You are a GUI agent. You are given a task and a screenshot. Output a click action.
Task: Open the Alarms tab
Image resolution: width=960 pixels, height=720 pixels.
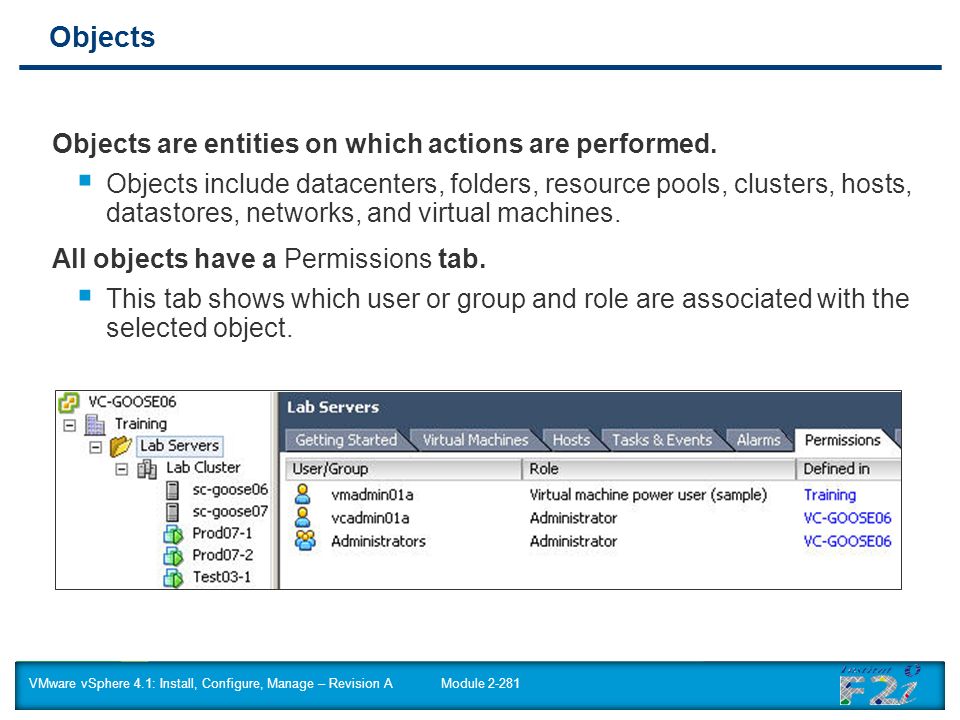point(758,440)
